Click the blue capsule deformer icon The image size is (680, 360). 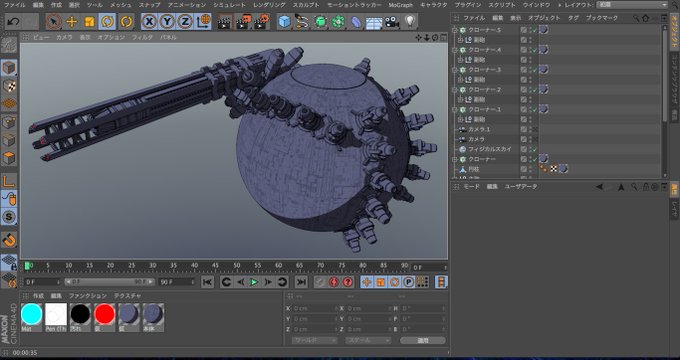[x=356, y=21]
